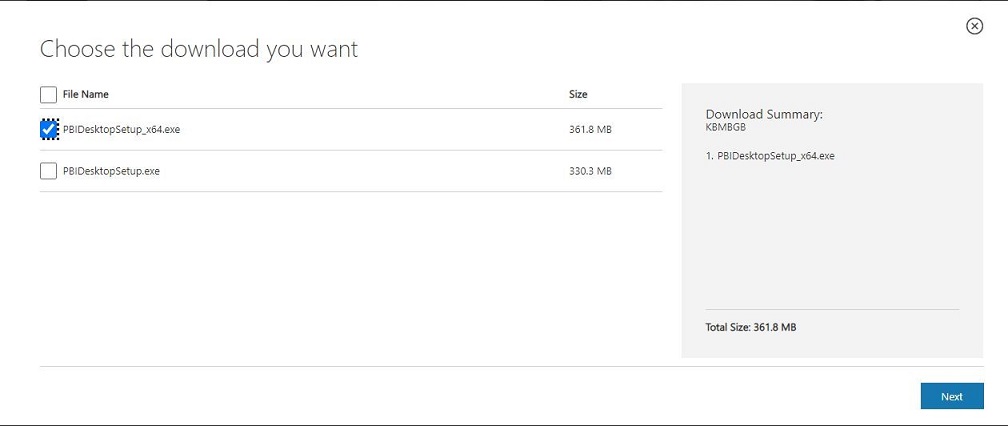
Task: Click the Size column header
Action: (578, 94)
